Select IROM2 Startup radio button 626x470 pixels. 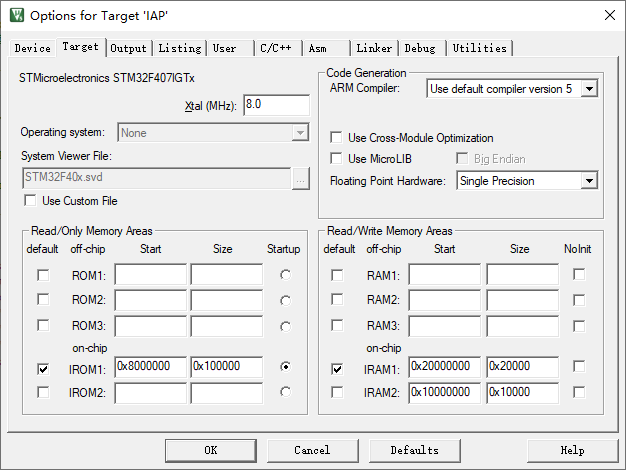pyautogui.click(x=285, y=392)
